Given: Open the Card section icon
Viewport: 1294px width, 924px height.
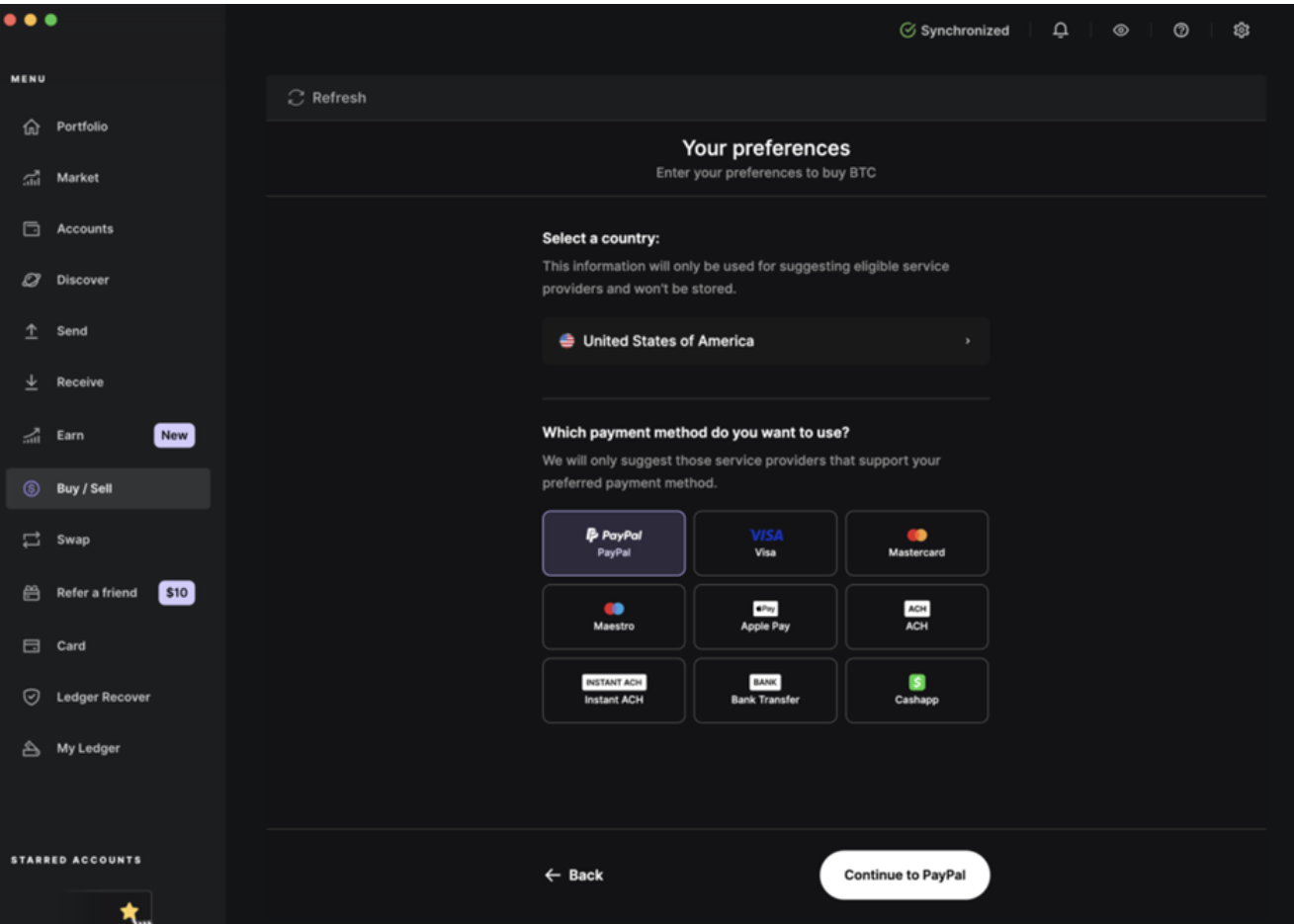Looking at the screenshot, I should point(32,646).
